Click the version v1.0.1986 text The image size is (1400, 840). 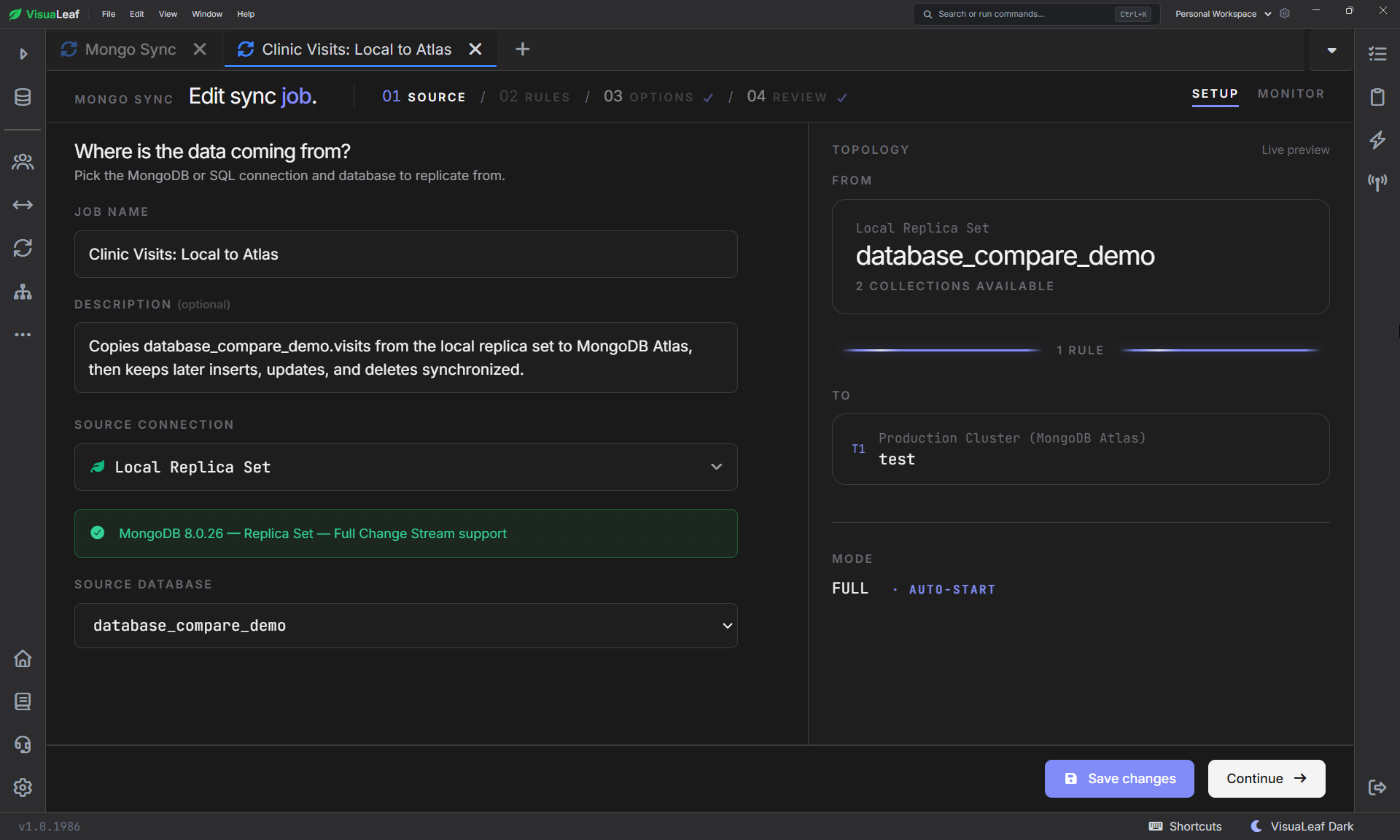(50, 826)
